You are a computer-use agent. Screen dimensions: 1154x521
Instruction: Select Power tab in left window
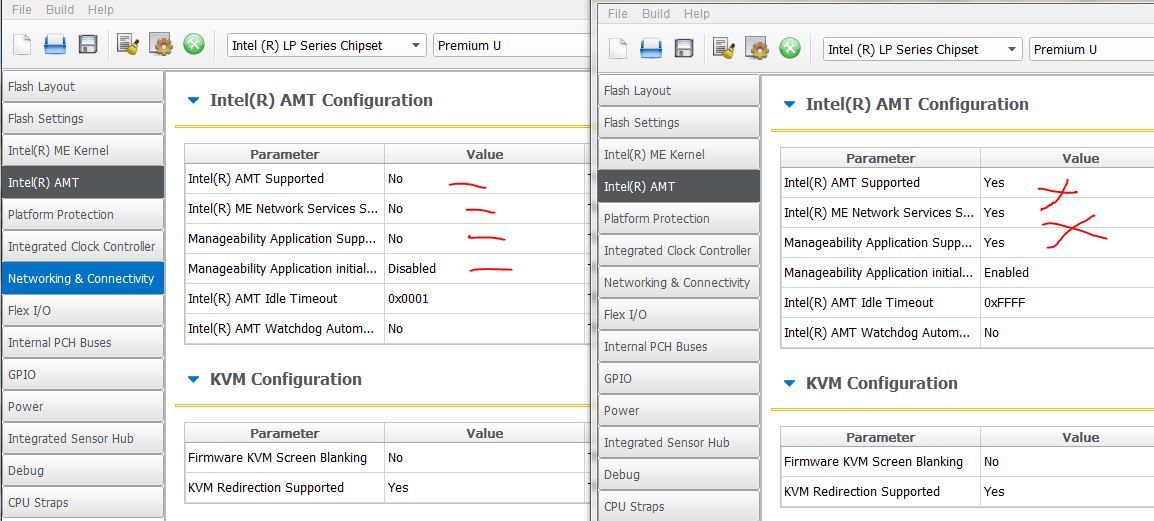click(82, 406)
